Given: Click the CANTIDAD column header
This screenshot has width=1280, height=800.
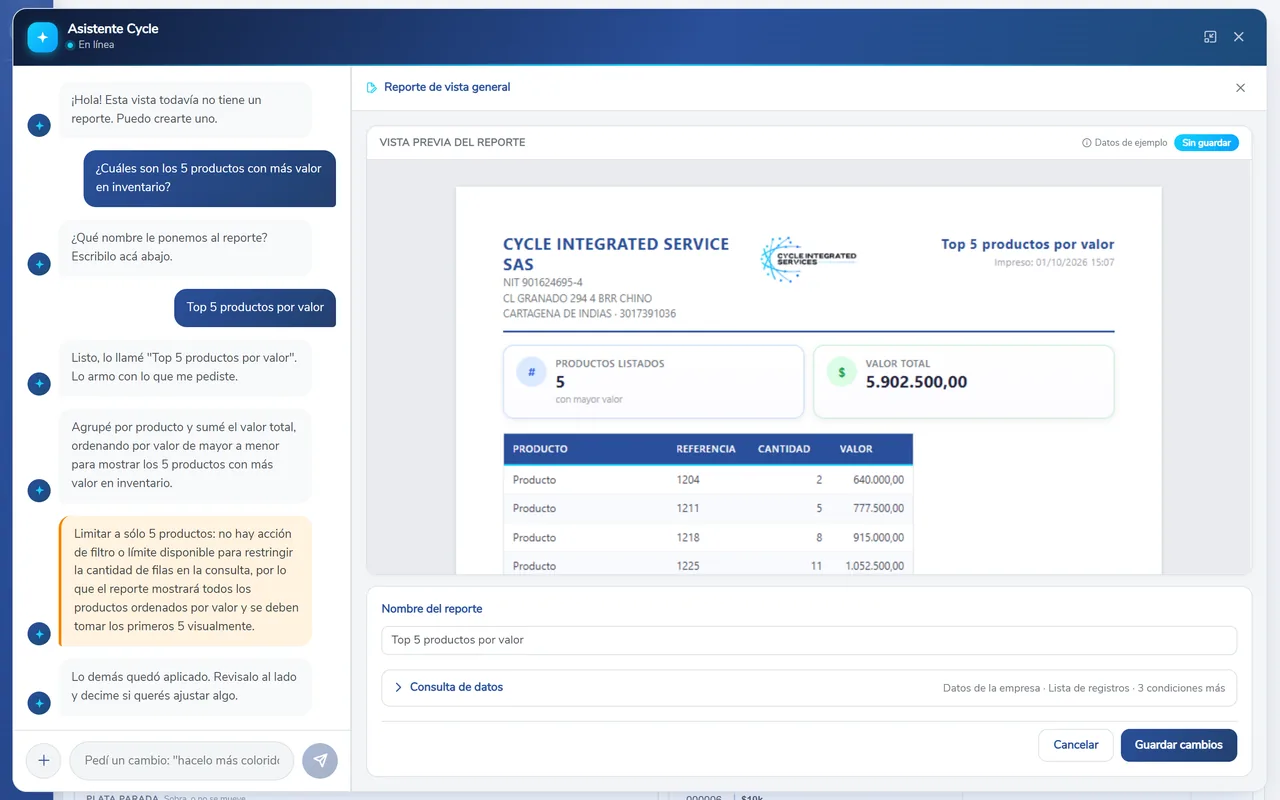Looking at the screenshot, I should 784,449.
